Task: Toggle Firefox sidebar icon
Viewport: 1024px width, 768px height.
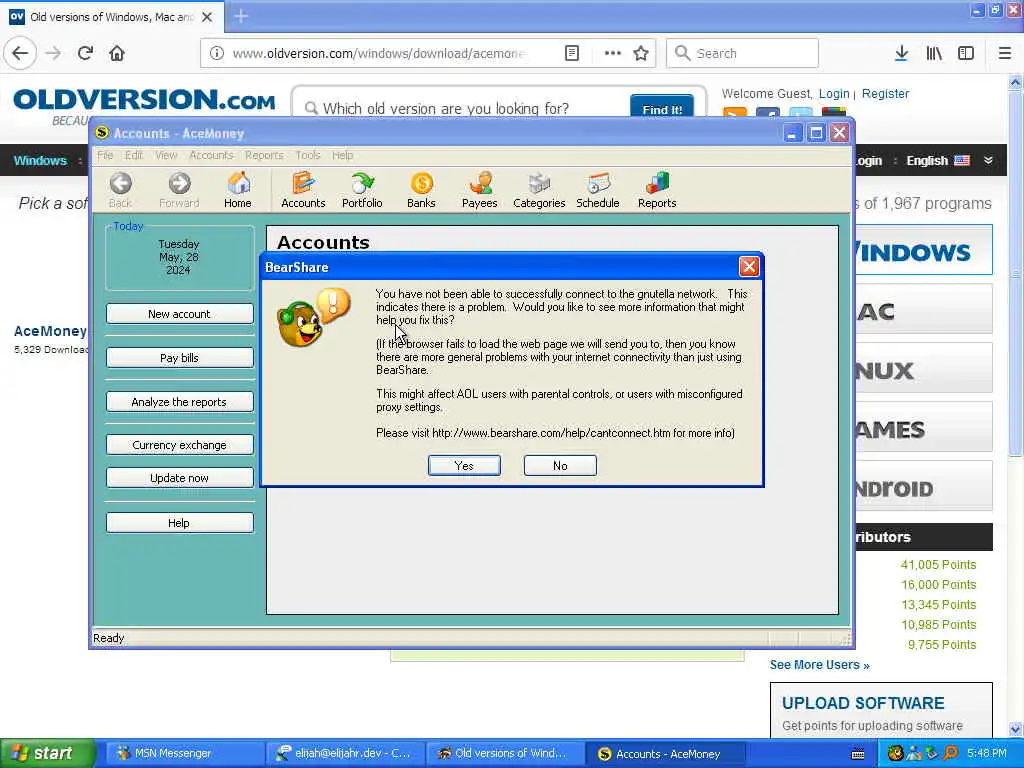Action: click(966, 53)
